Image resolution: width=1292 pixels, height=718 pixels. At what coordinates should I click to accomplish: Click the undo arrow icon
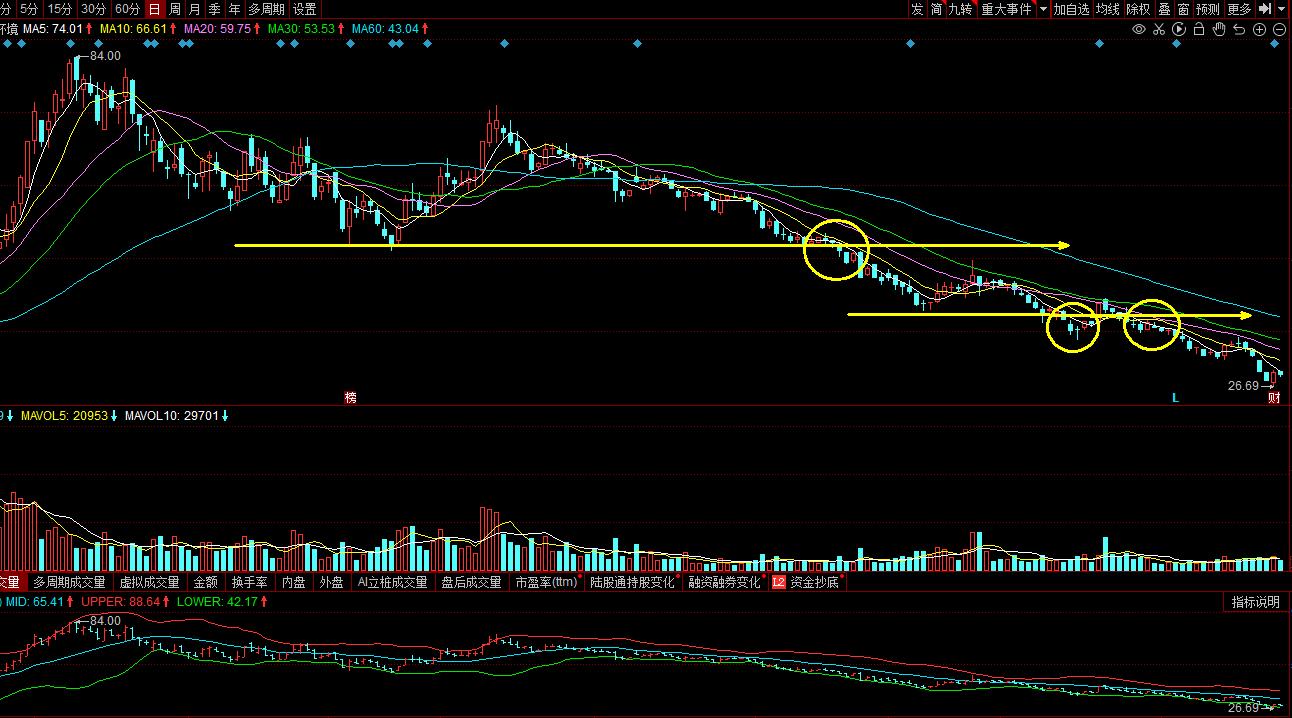click(x=1240, y=30)
